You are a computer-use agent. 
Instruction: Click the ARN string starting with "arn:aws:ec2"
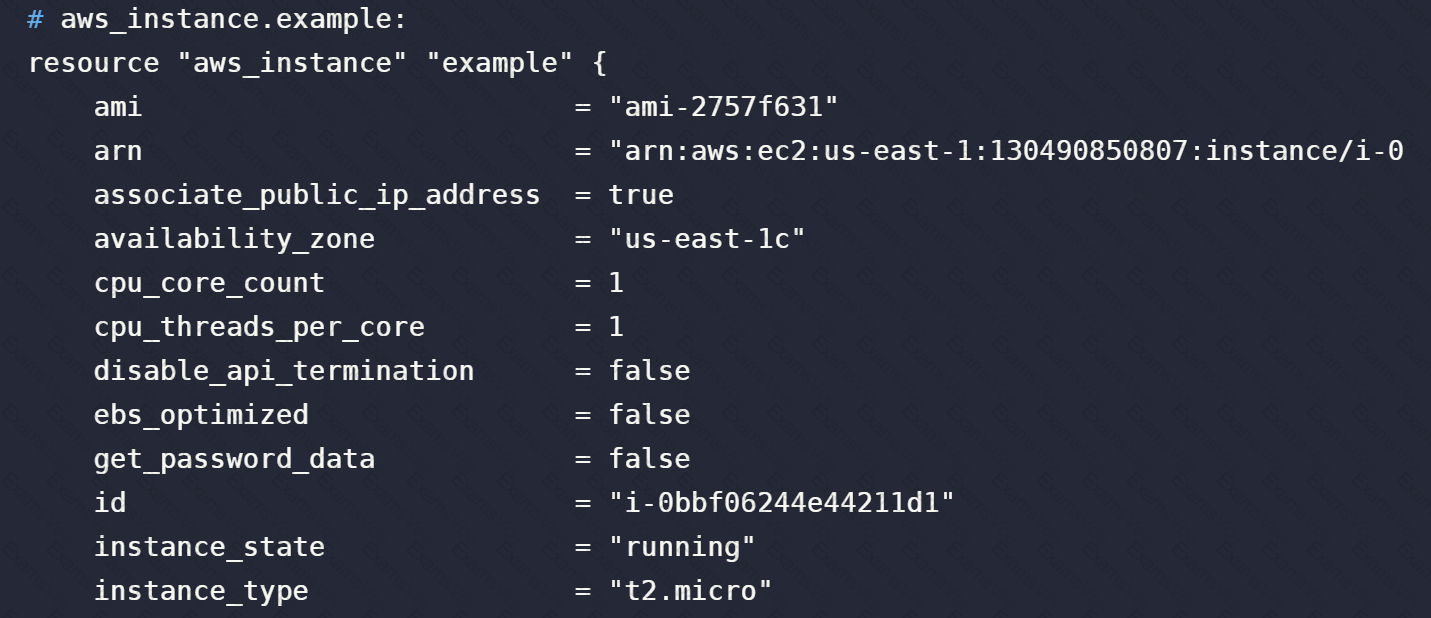pos(1006,151)
